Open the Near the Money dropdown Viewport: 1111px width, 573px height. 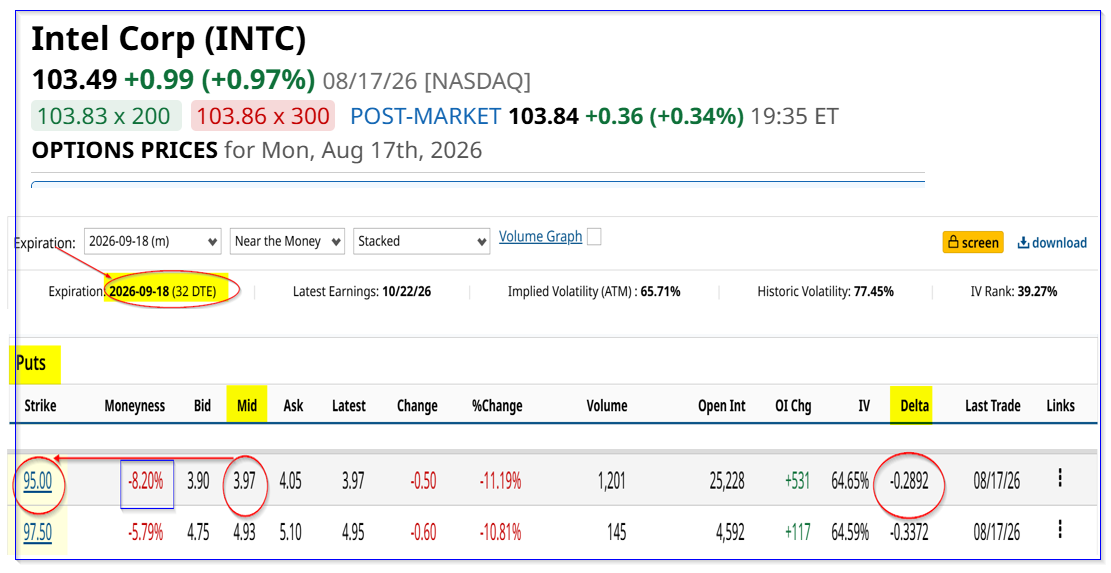pyautogui.click(x=287, y=242)
